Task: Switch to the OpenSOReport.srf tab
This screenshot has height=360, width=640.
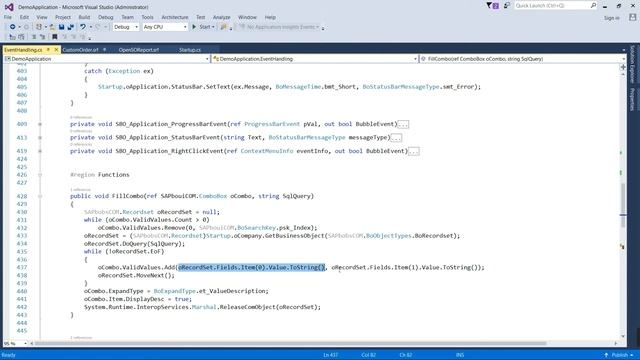Action: click(x=139, y=50)
